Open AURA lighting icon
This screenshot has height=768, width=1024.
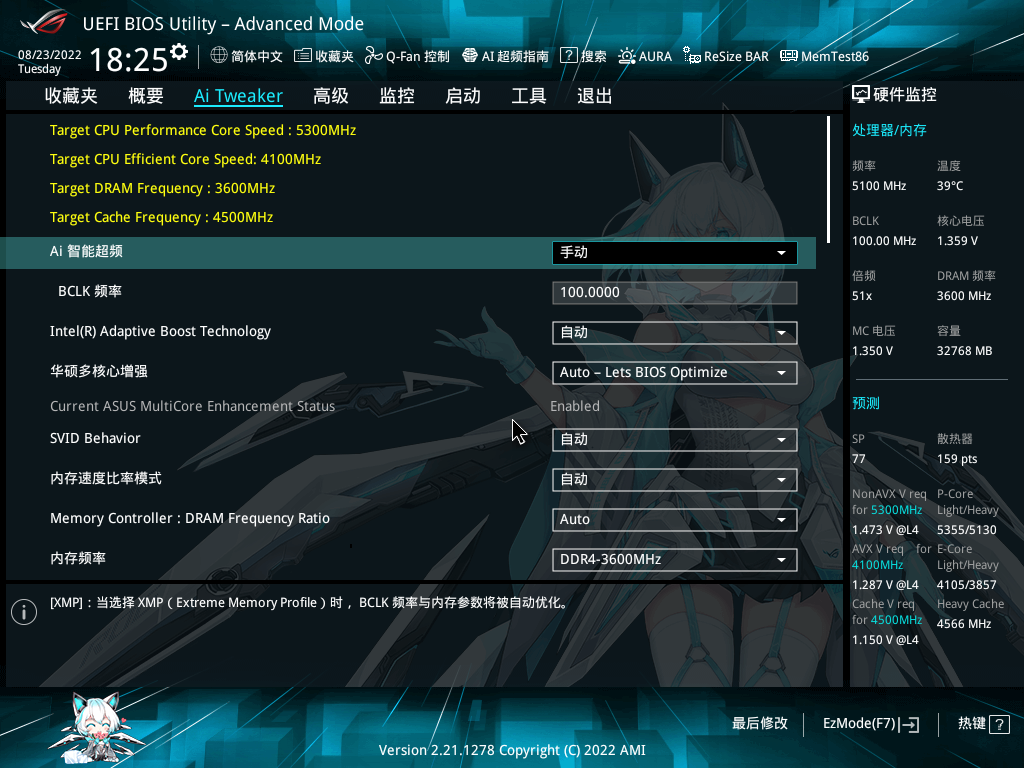(627, 56)
